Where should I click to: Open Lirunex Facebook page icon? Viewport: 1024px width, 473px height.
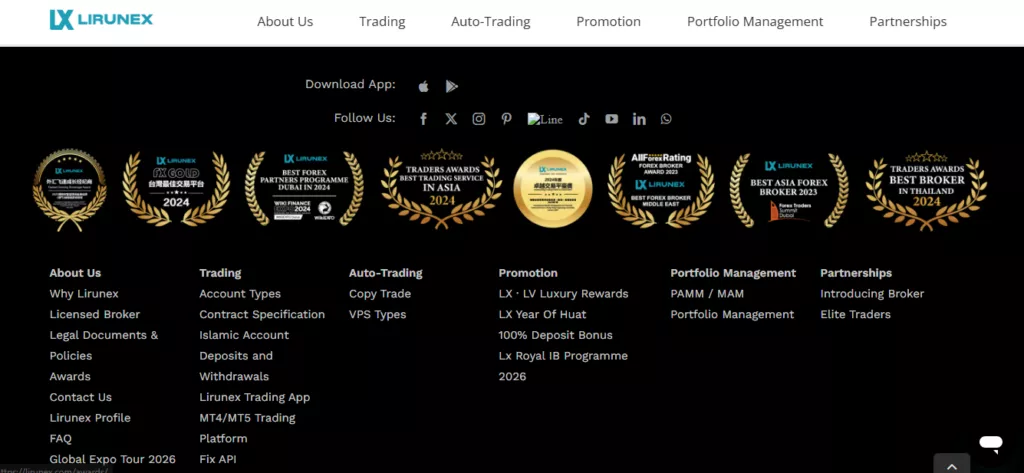click(423, 119)
